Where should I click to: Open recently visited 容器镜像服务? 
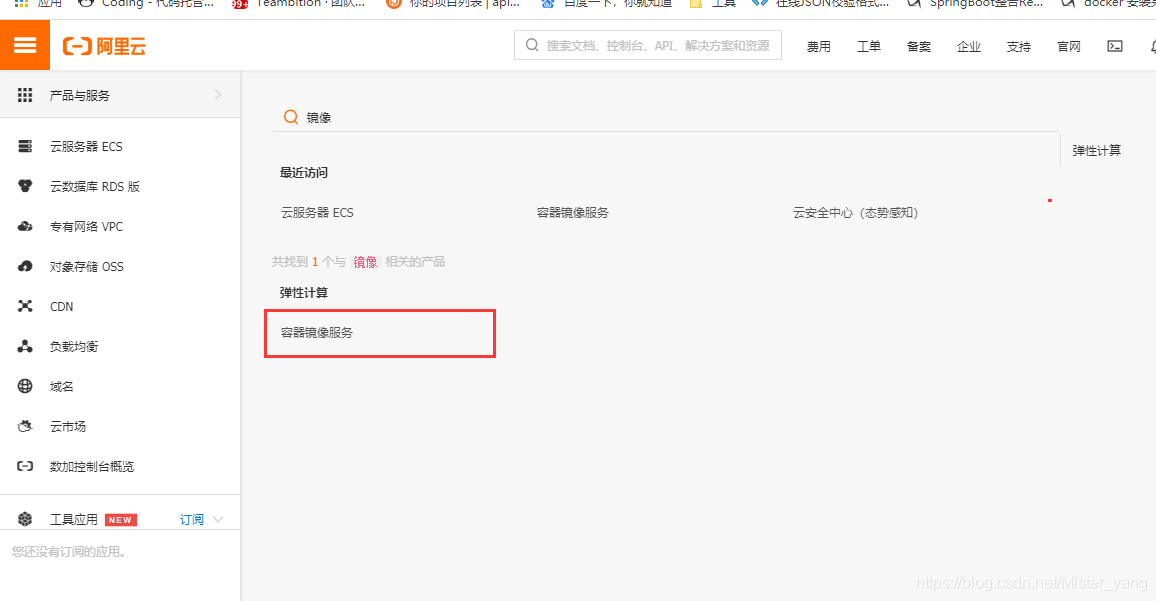pos(573,212)
